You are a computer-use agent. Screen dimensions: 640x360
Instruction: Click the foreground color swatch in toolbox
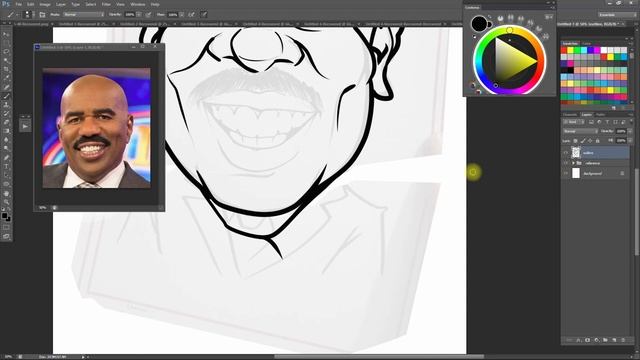pyautogui.click(x=4, y=216)
